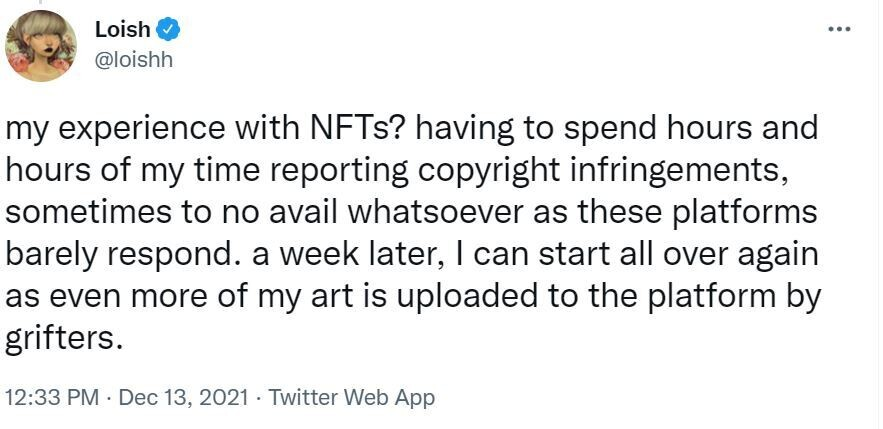Click the 12:33 PM timestamp

52,397
